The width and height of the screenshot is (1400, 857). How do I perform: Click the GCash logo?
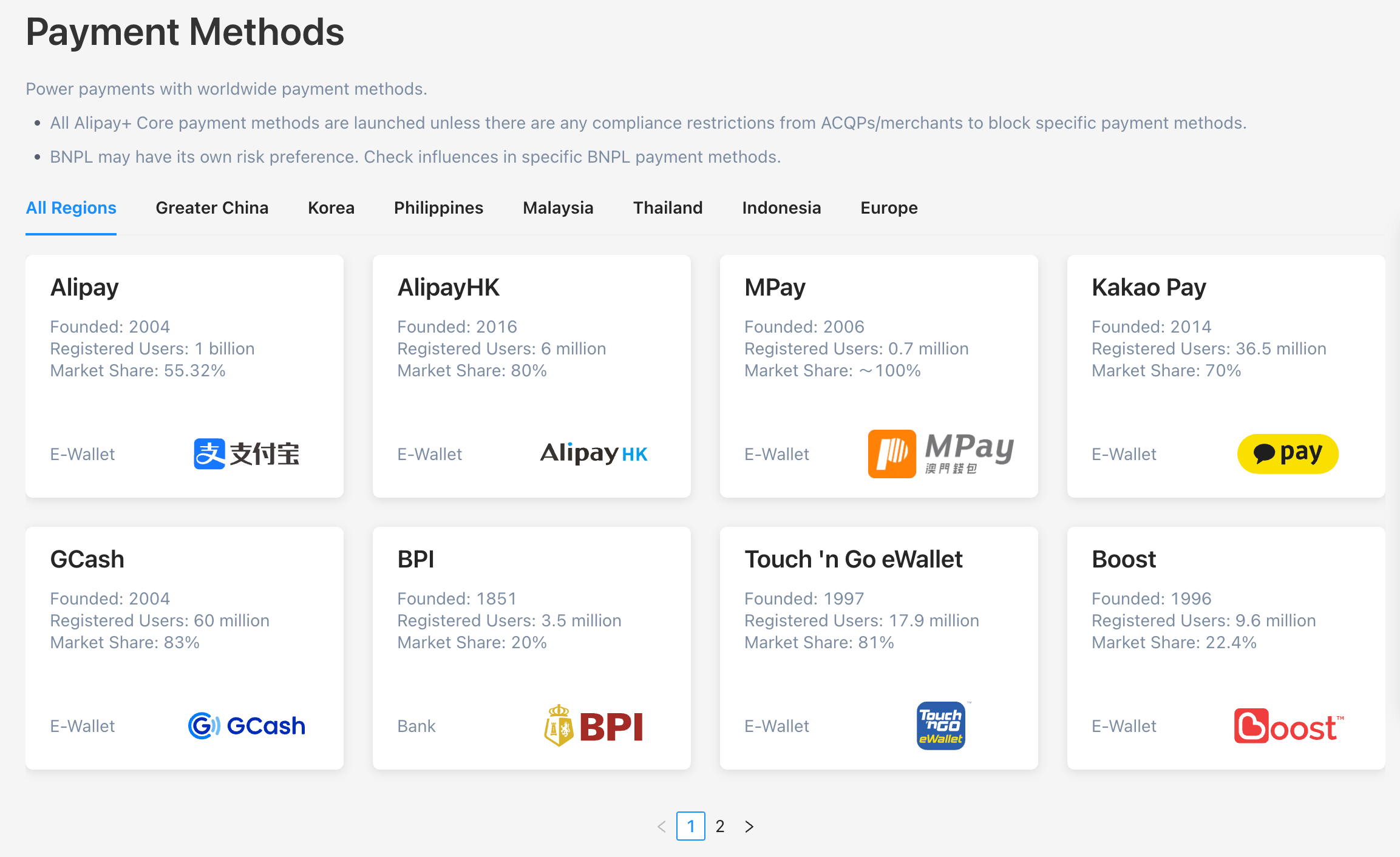pyautogui.click(x=246, y=725)
